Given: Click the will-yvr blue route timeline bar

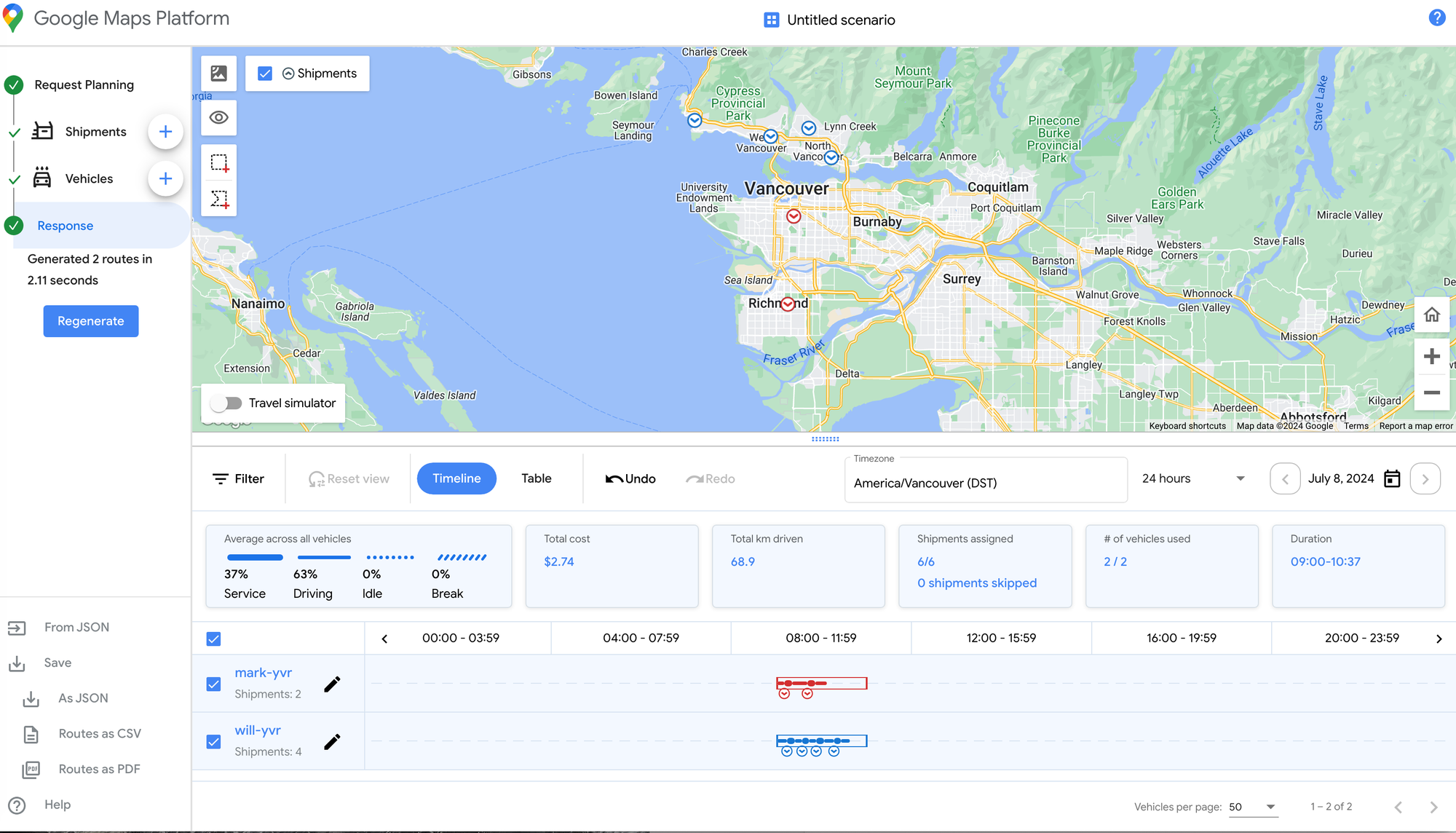Looking at the screenshot, I should pyautogui.click(x=821, y=741).
